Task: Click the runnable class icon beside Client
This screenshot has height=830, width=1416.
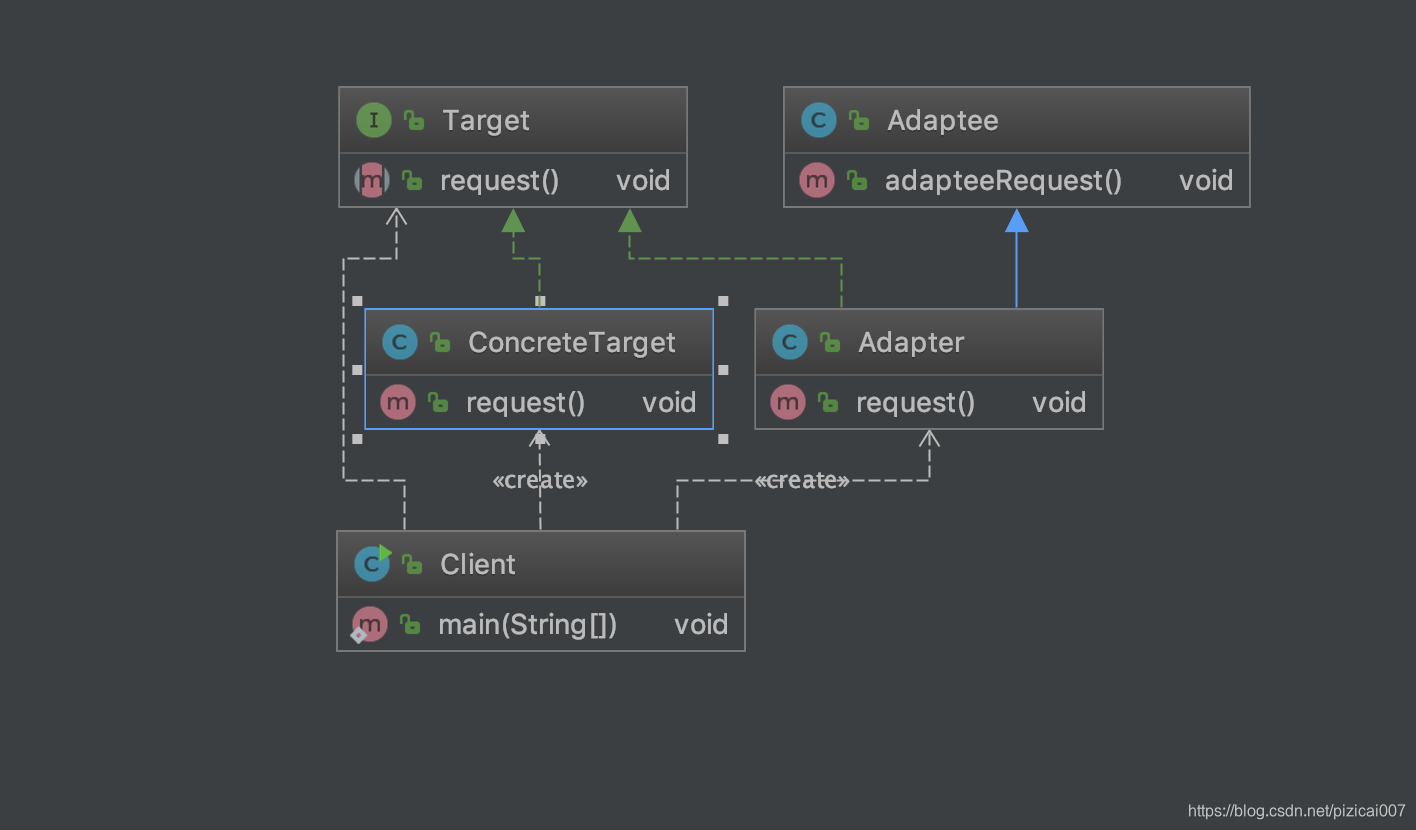Action: (x=372, y=564)
